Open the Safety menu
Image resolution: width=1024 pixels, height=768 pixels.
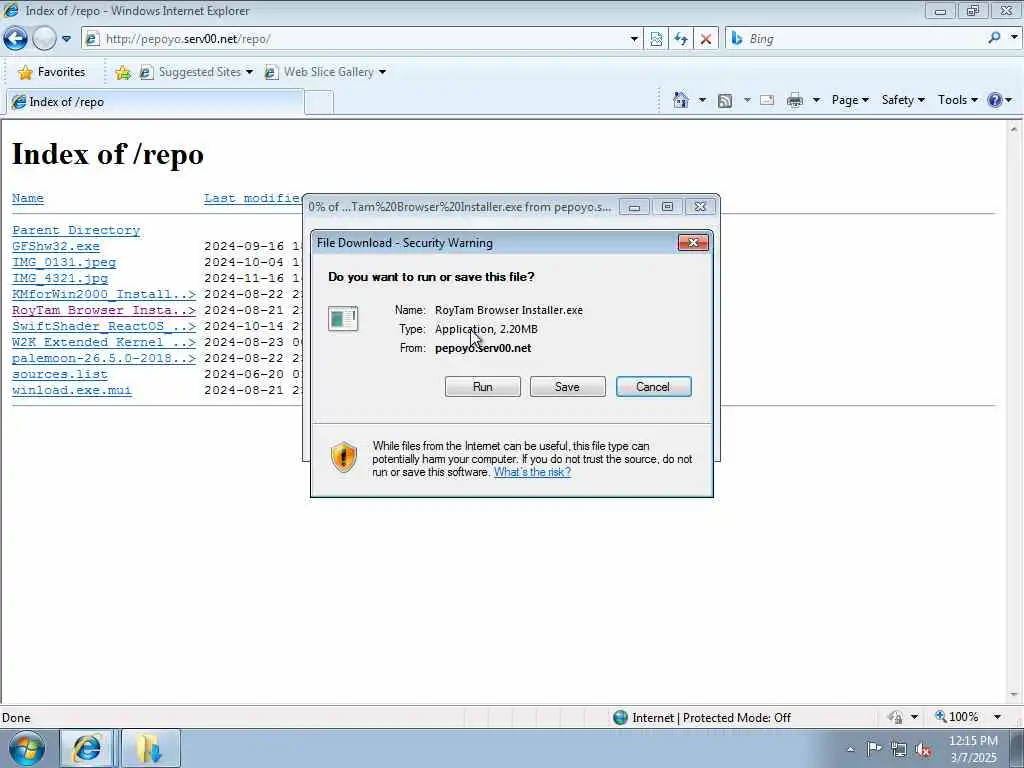pos(903,100)
